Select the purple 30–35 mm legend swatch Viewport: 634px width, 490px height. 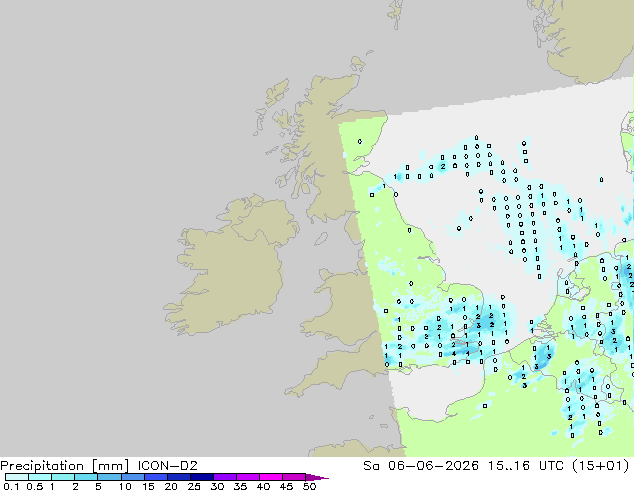[x=224, y=477]
